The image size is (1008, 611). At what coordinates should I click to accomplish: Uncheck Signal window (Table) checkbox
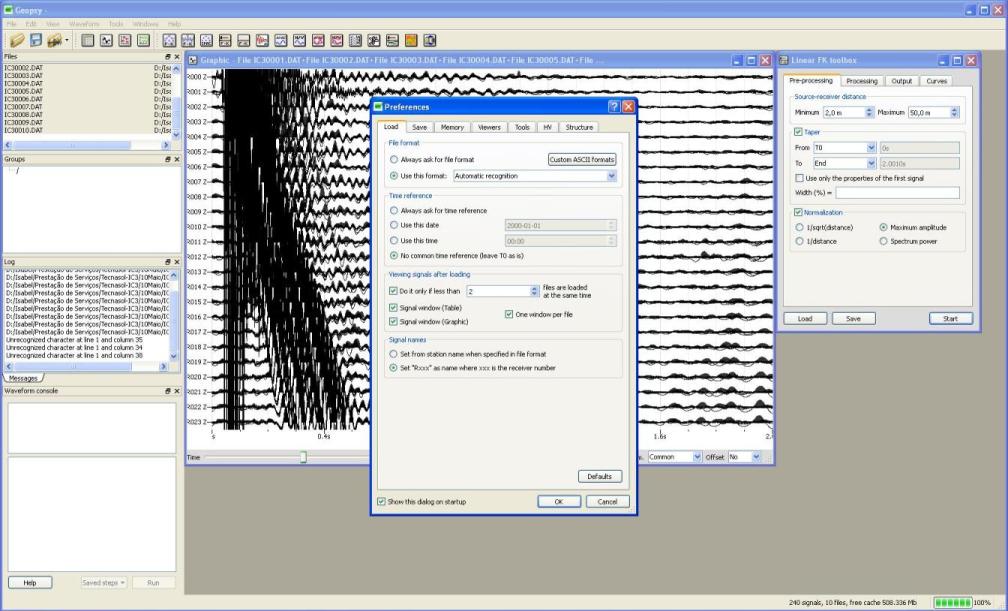(x=393, y=308)
